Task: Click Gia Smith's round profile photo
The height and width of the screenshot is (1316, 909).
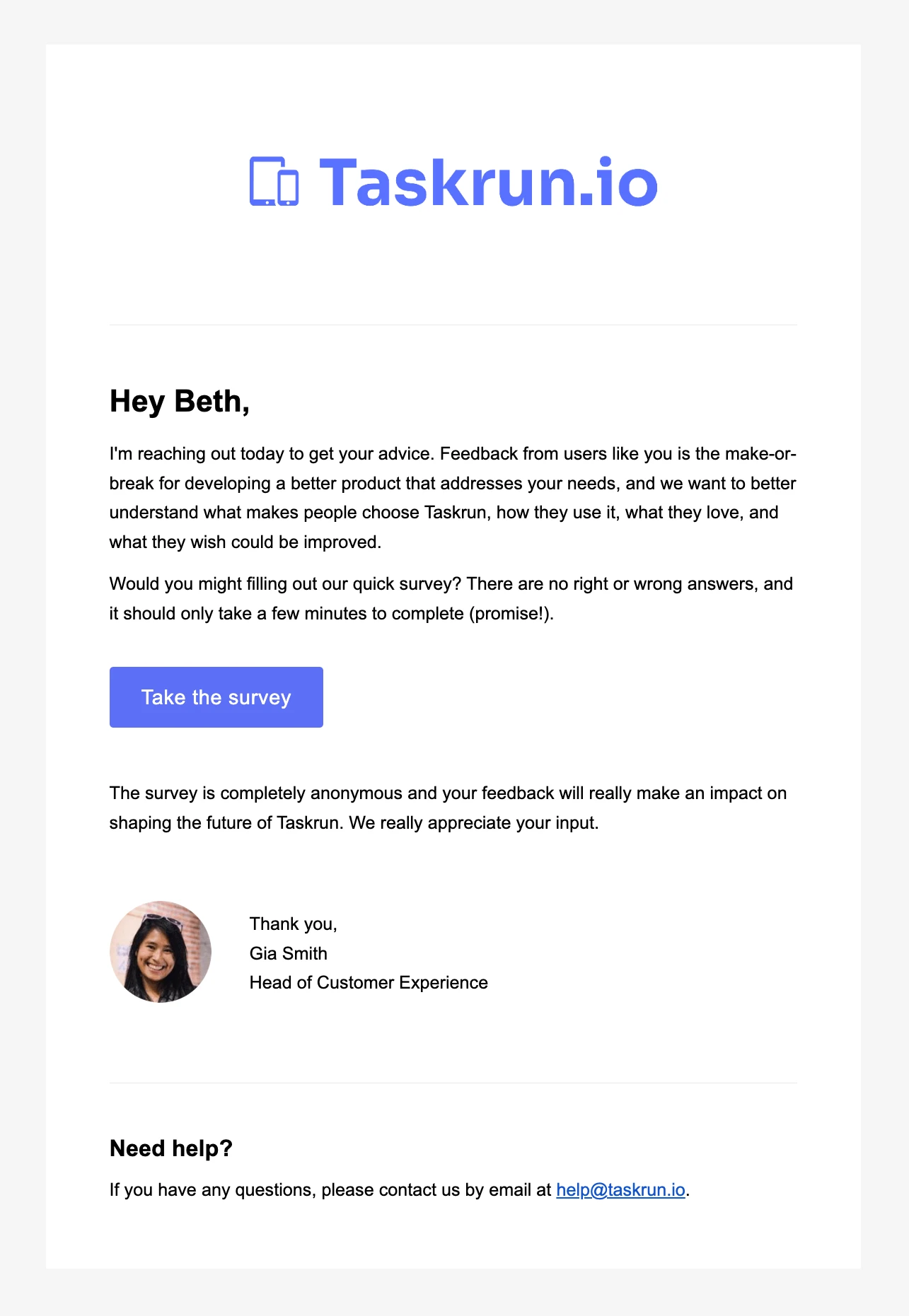Action: 161,952
